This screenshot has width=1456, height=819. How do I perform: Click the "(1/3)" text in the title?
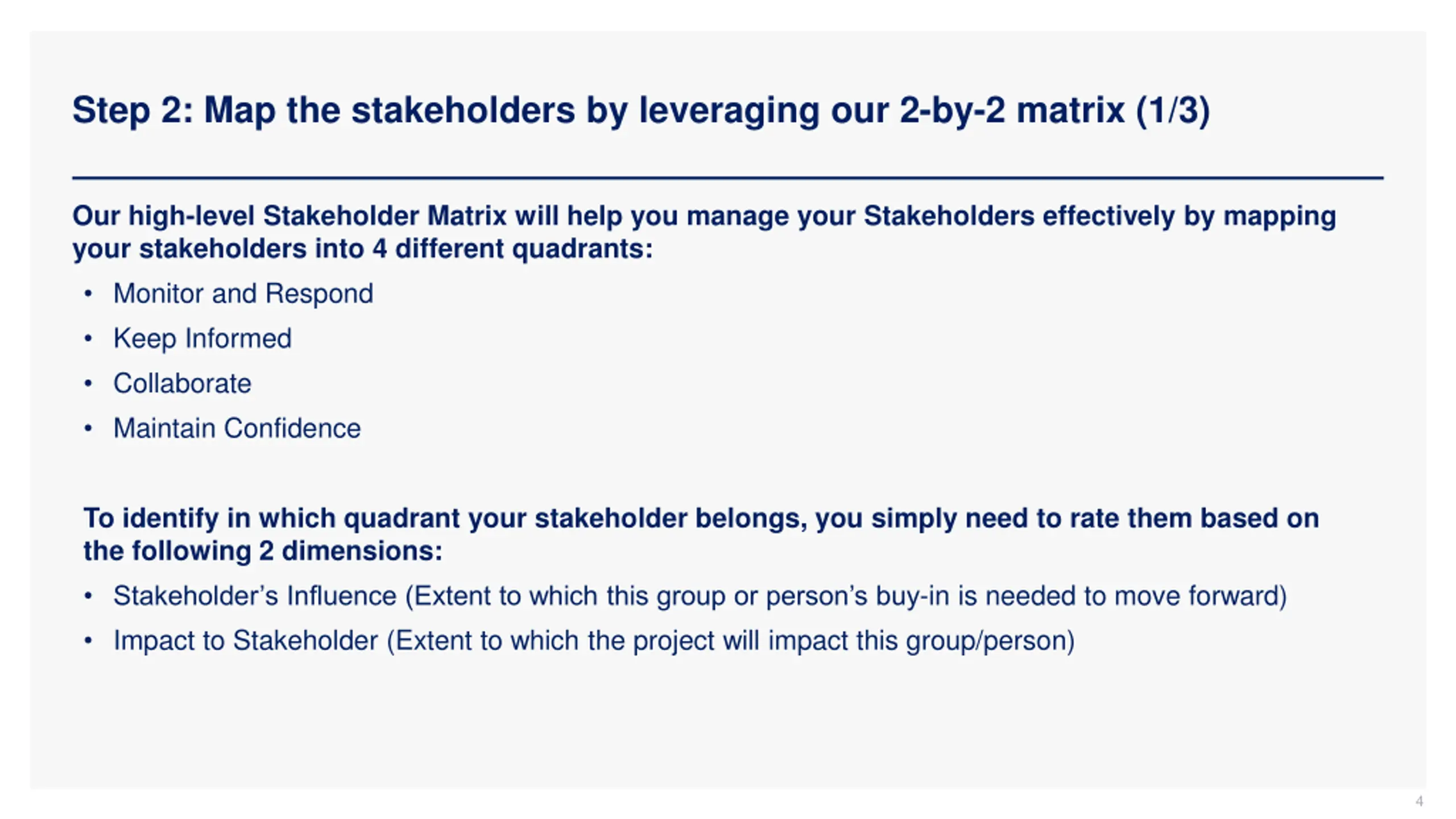coord(1172,110)
